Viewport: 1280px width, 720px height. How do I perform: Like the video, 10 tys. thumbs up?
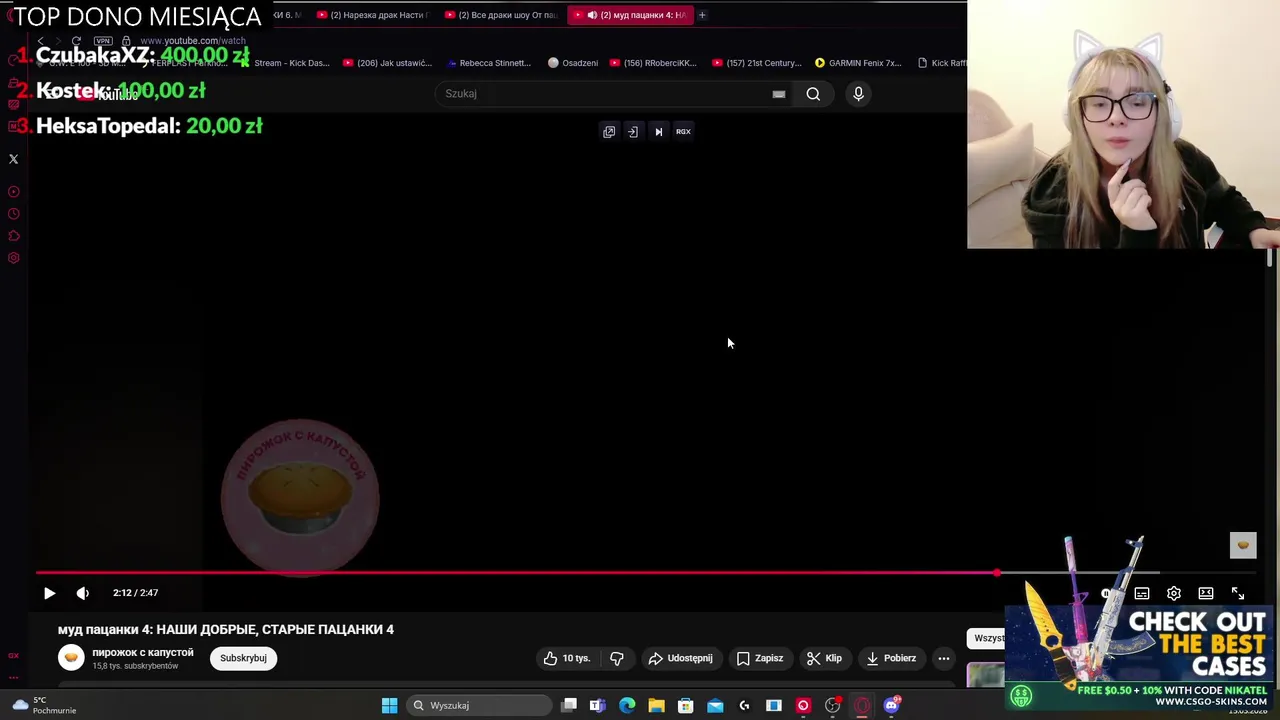(567, 658)
